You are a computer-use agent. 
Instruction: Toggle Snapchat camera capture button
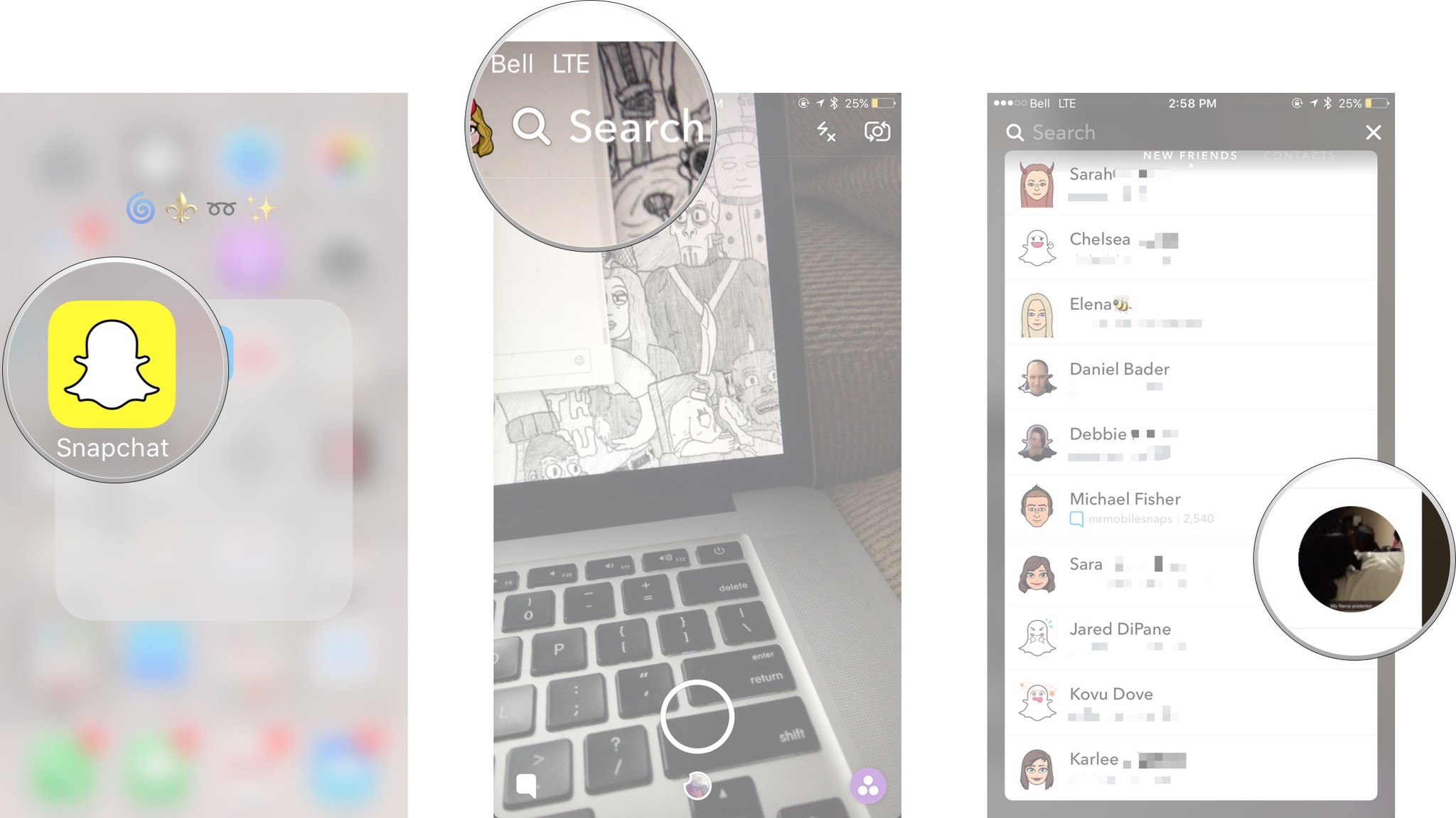click(x=697, y=716)
